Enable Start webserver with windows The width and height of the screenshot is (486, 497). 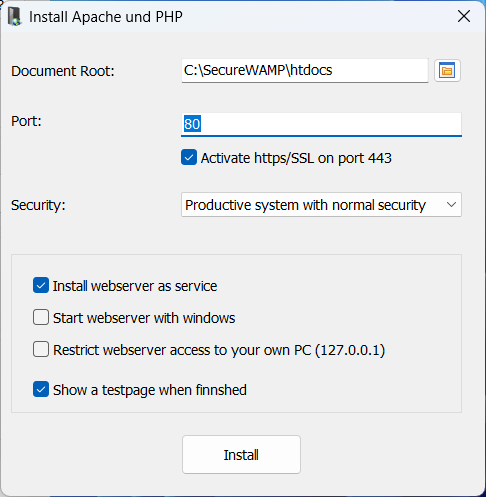[41, 317]
